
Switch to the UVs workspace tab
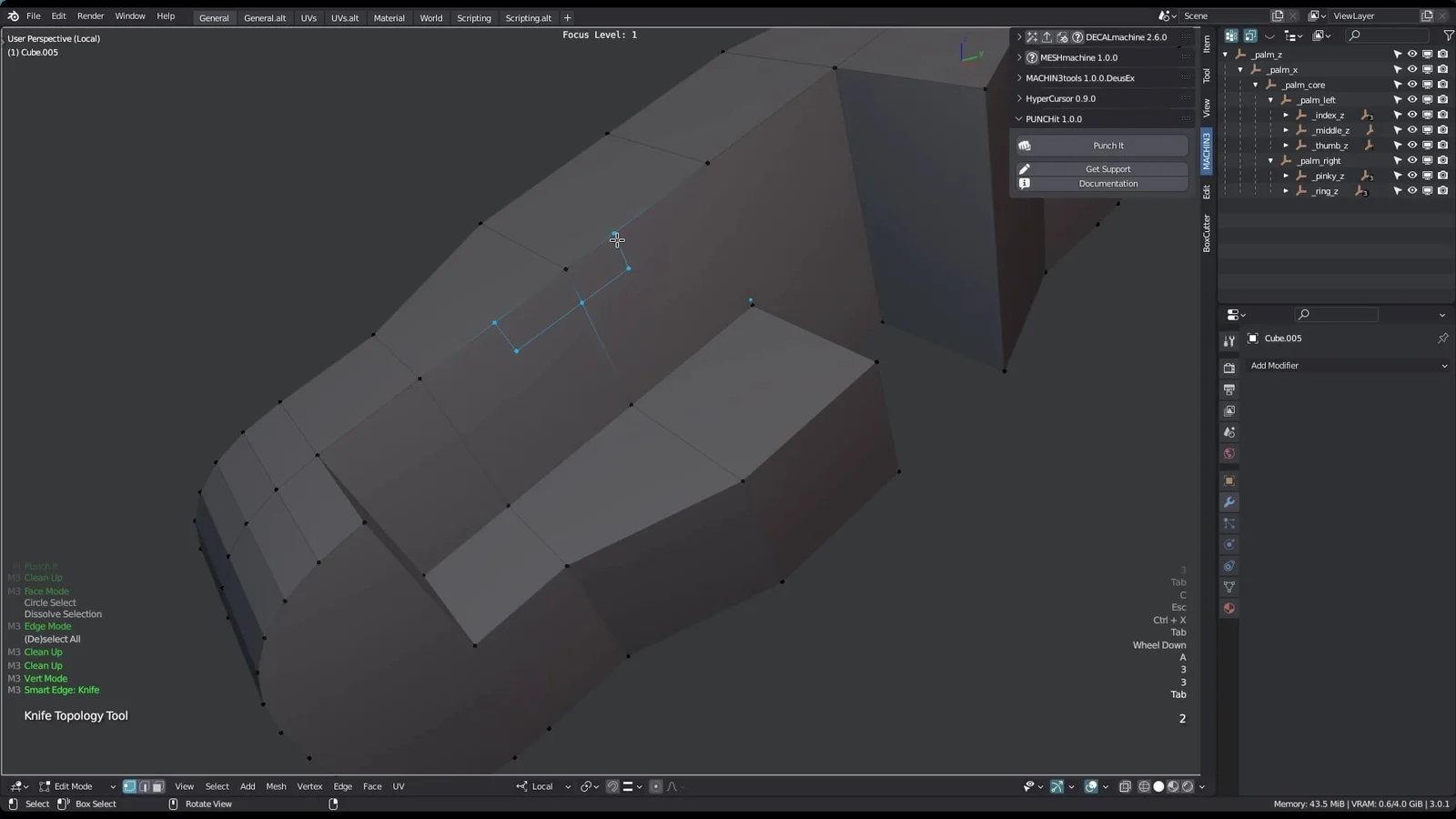click(x=308, y=17)
